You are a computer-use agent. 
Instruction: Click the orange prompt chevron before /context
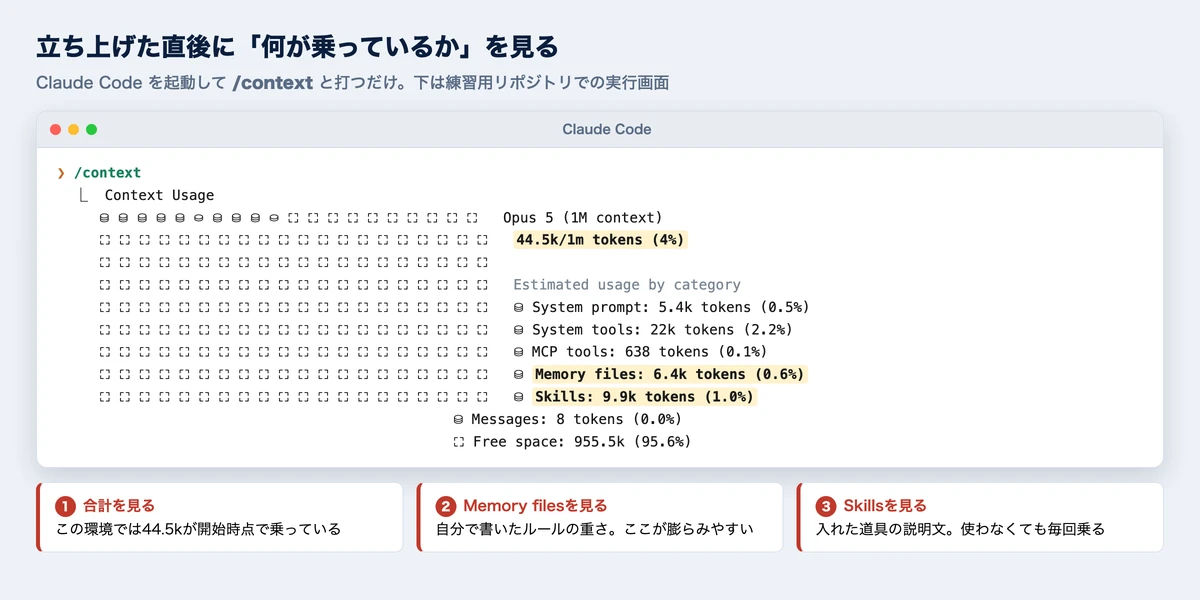point(61,173)
